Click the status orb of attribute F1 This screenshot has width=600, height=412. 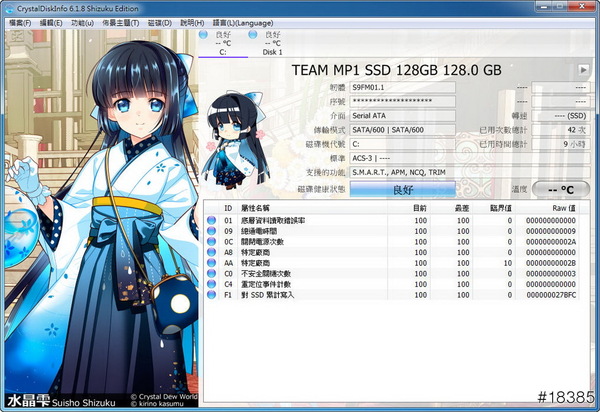[211, 296]
